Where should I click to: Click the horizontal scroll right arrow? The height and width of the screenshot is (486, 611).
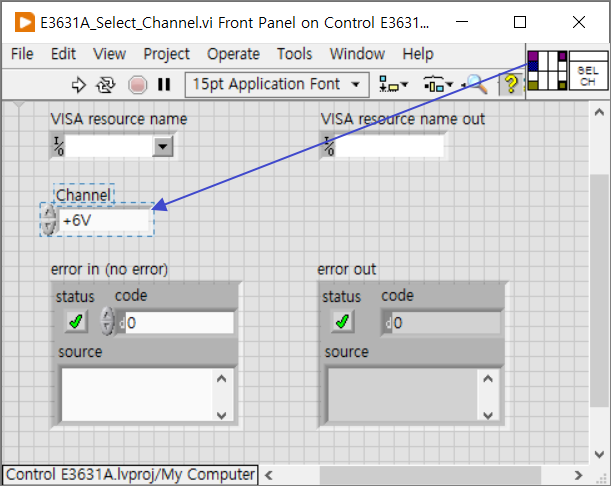click(x=578, y=475)
